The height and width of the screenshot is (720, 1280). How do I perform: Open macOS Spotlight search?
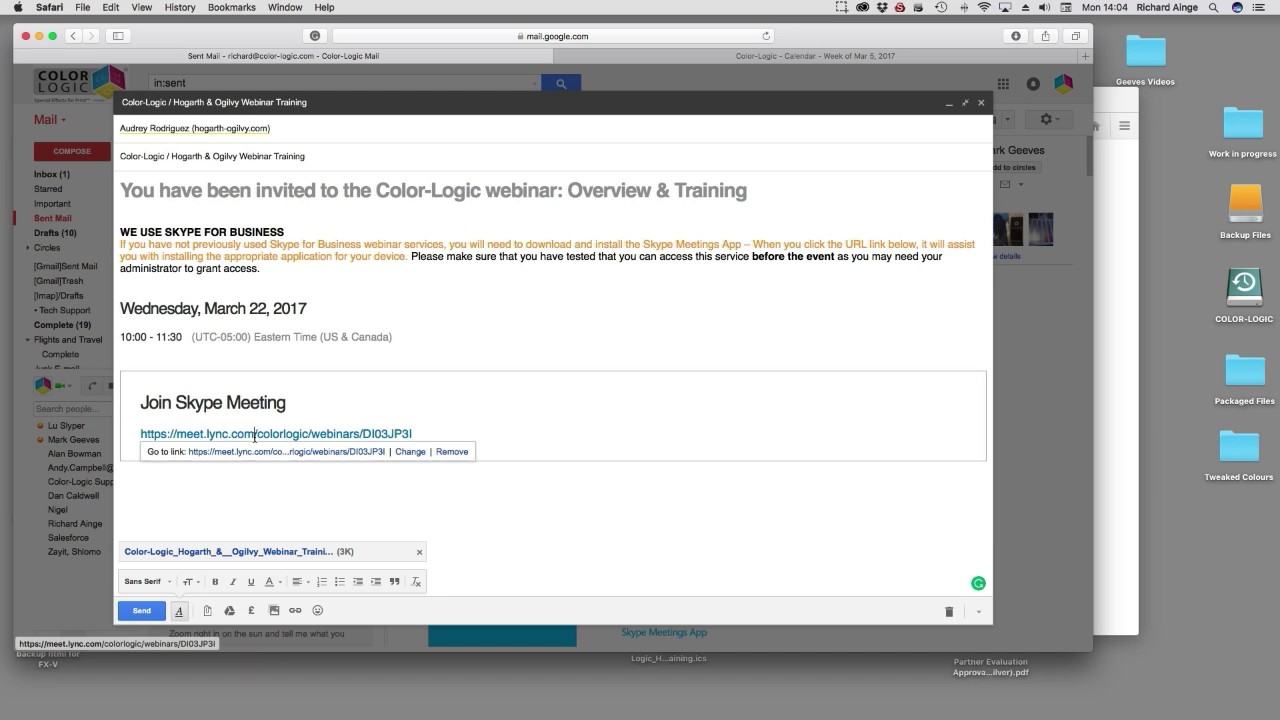tap(1214, 7)
